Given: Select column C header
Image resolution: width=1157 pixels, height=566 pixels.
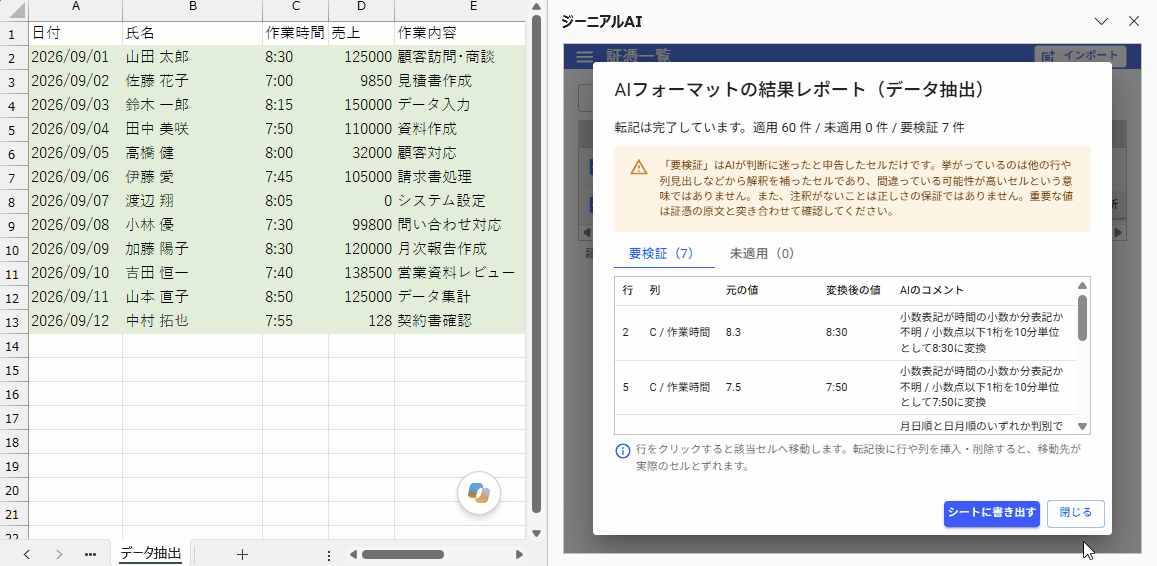Looking at the screenshot, I should point(296,8).
